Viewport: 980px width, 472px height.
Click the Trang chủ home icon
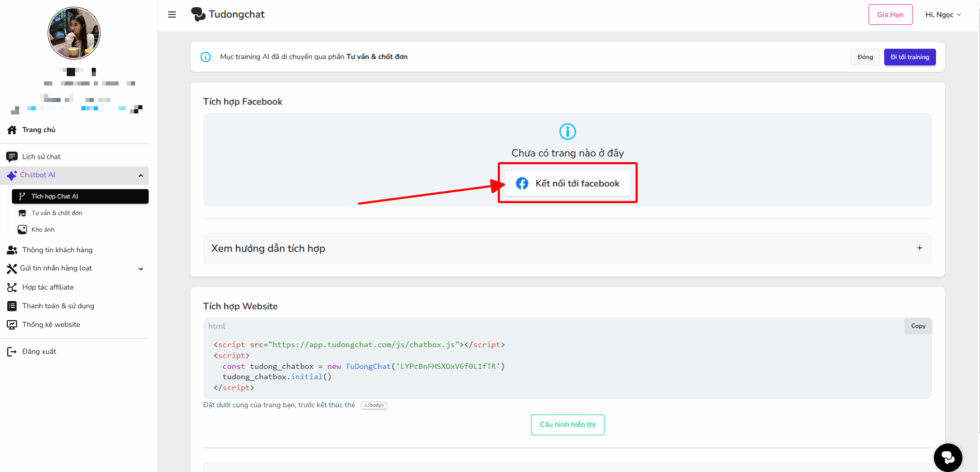pos(11,130)
